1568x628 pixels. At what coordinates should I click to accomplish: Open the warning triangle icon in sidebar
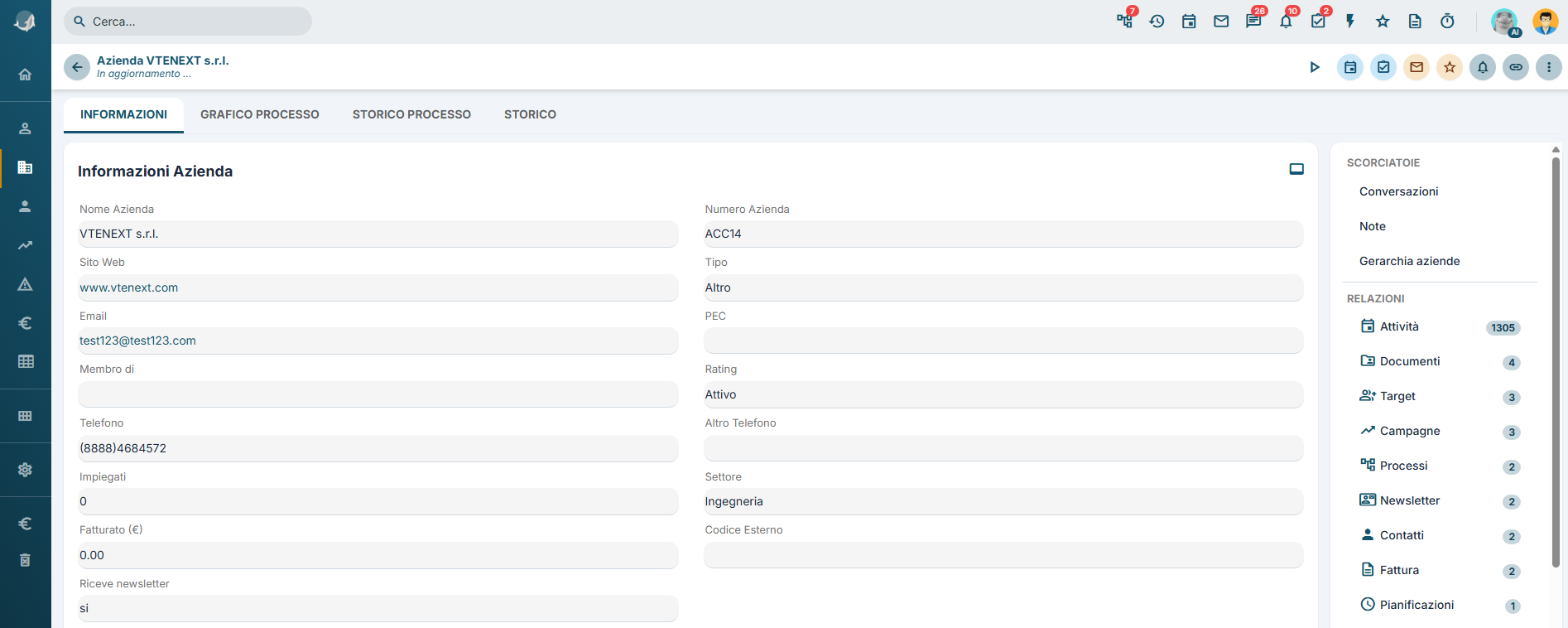(x=26, y=284)
